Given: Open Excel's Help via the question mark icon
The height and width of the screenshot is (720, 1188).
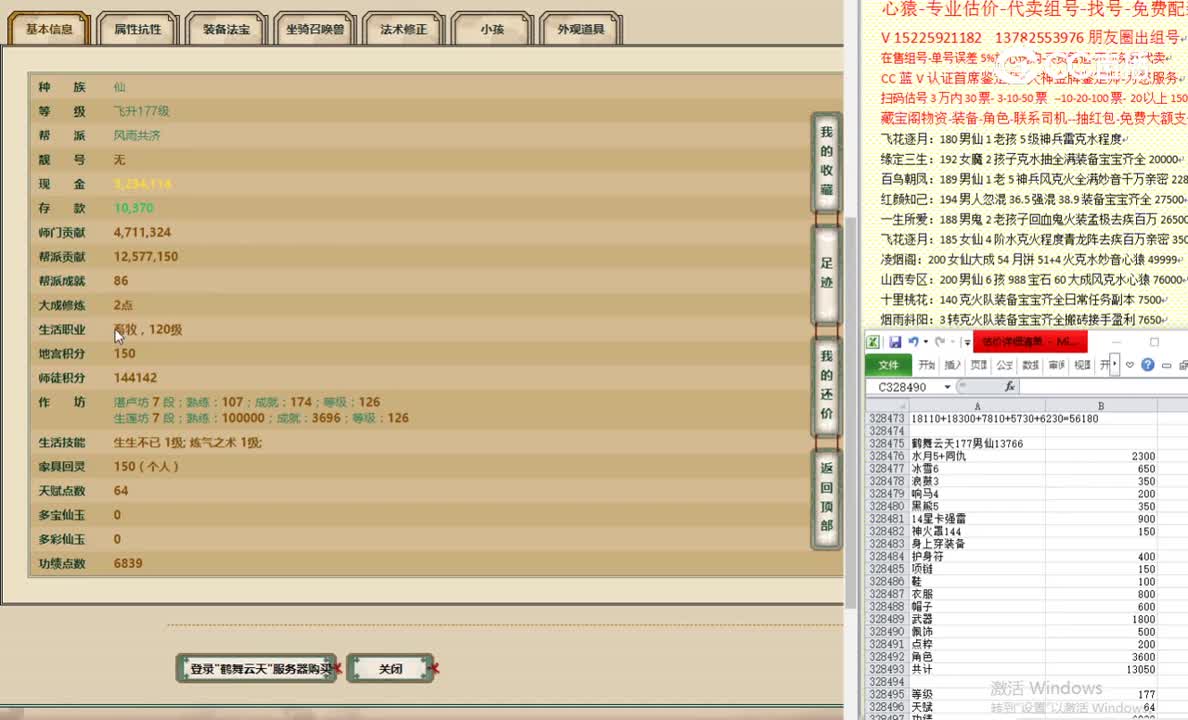Looking at the screenshot, I should pos(1147,364).
